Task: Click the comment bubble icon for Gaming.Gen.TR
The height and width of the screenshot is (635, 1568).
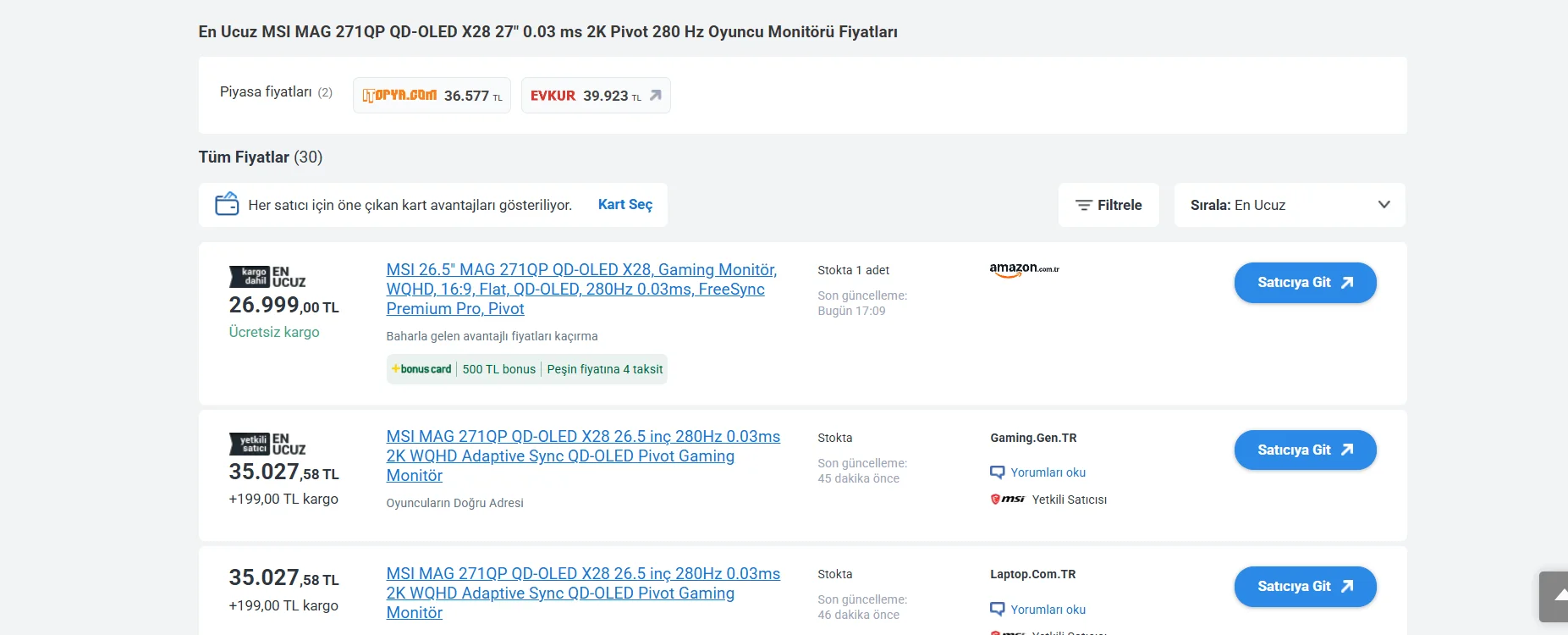Action: tap(998, 472)
